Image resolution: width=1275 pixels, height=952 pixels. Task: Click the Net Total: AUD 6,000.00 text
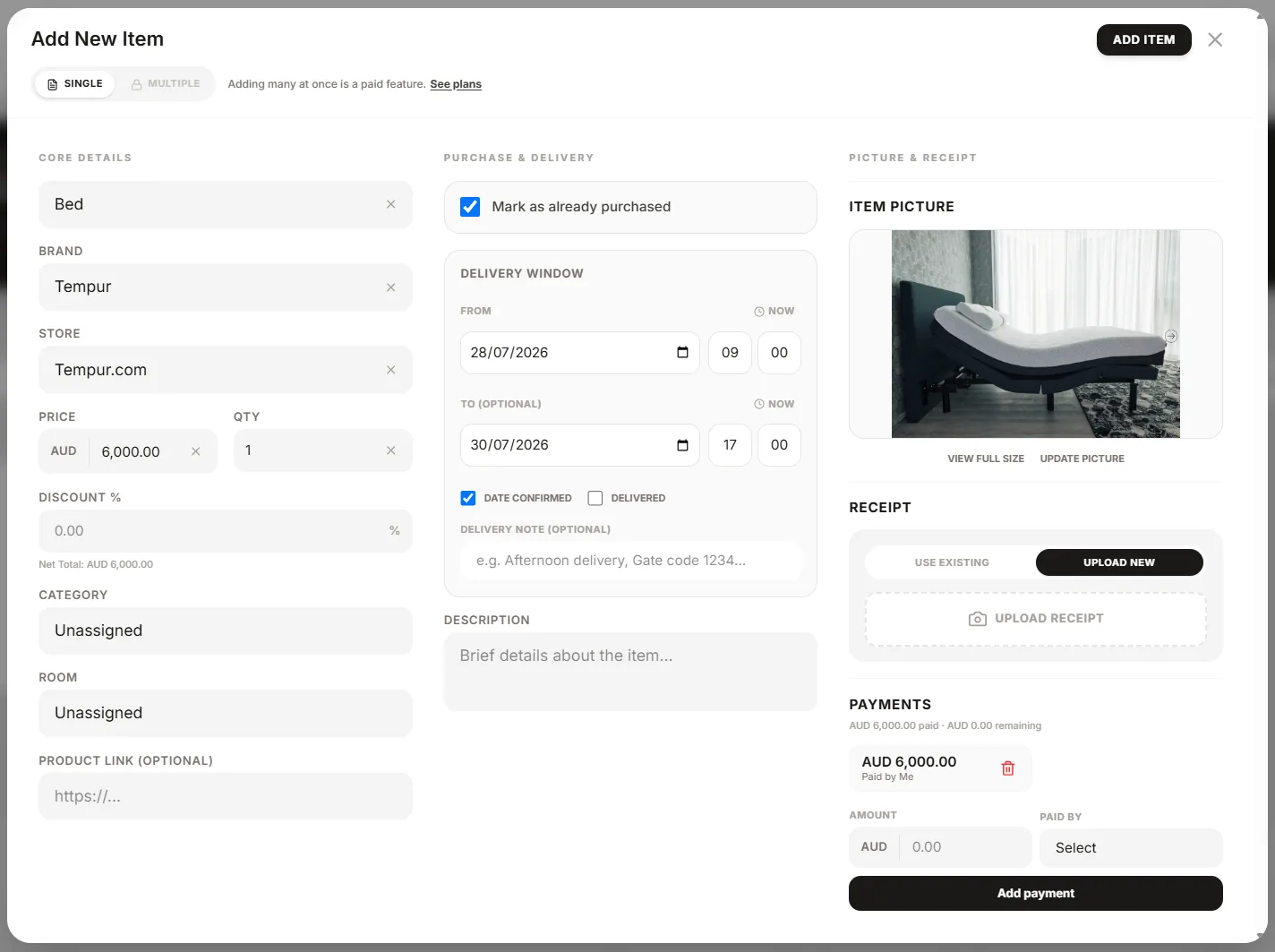[x=96, y=564]
